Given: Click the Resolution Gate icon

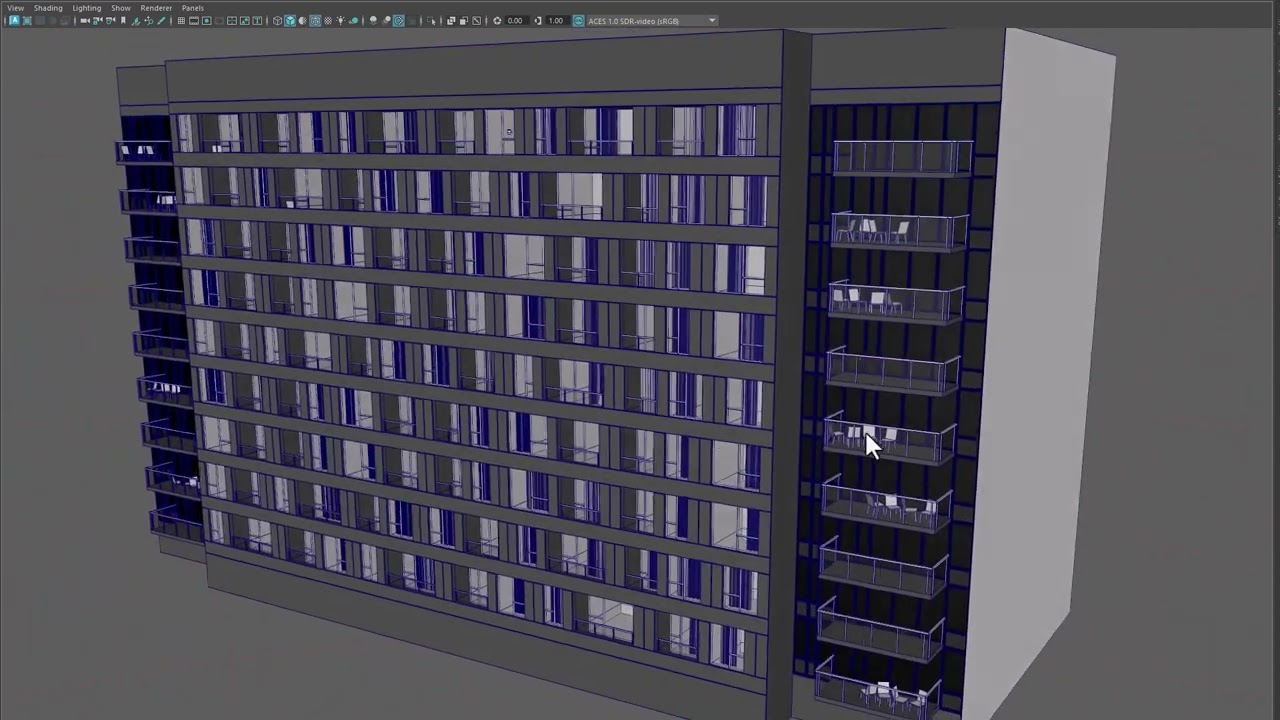Looking at the screenshot, I should pyautogui.click(x=207, y=20).
